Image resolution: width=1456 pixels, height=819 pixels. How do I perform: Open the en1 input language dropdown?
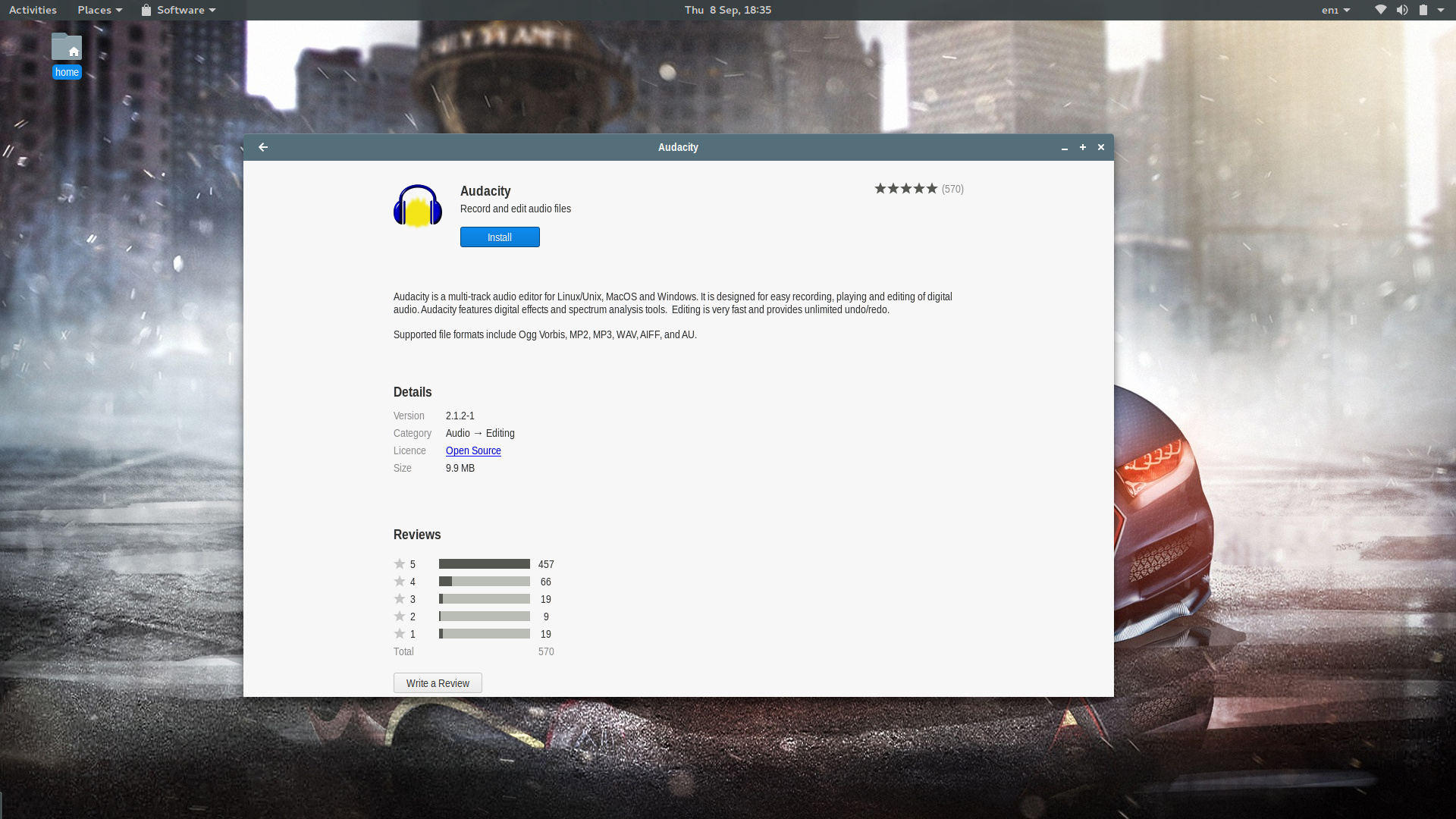[x=1335, y=10]
